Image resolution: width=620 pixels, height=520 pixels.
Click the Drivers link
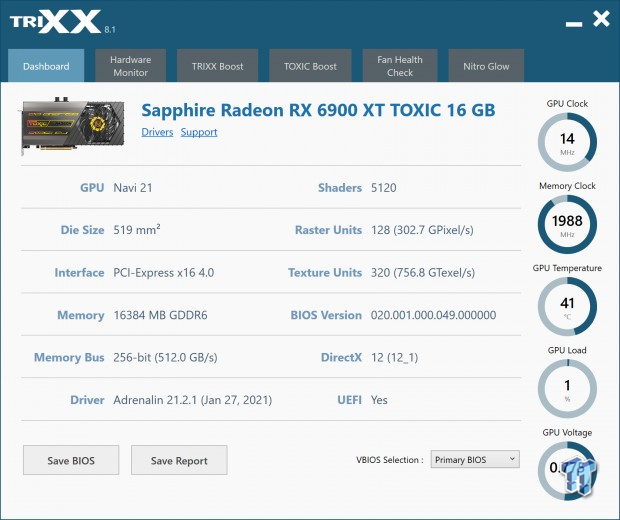157,132
